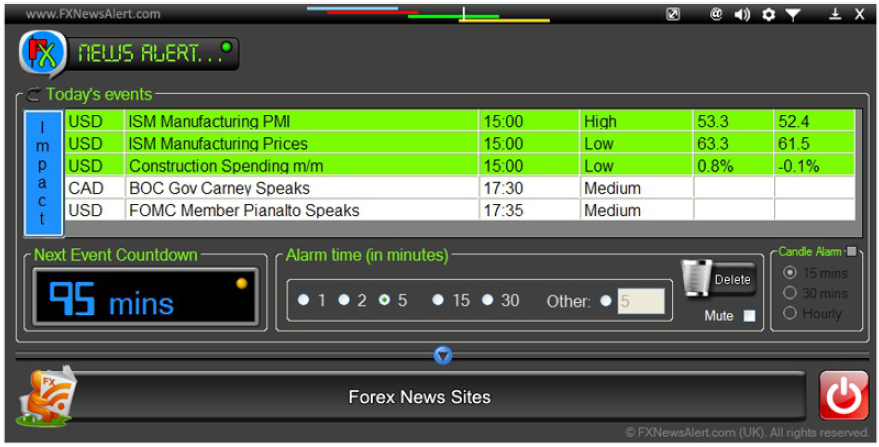Select the BOC Gov Carney Speaks row
The image size is (879, 447).
point(460,188)
